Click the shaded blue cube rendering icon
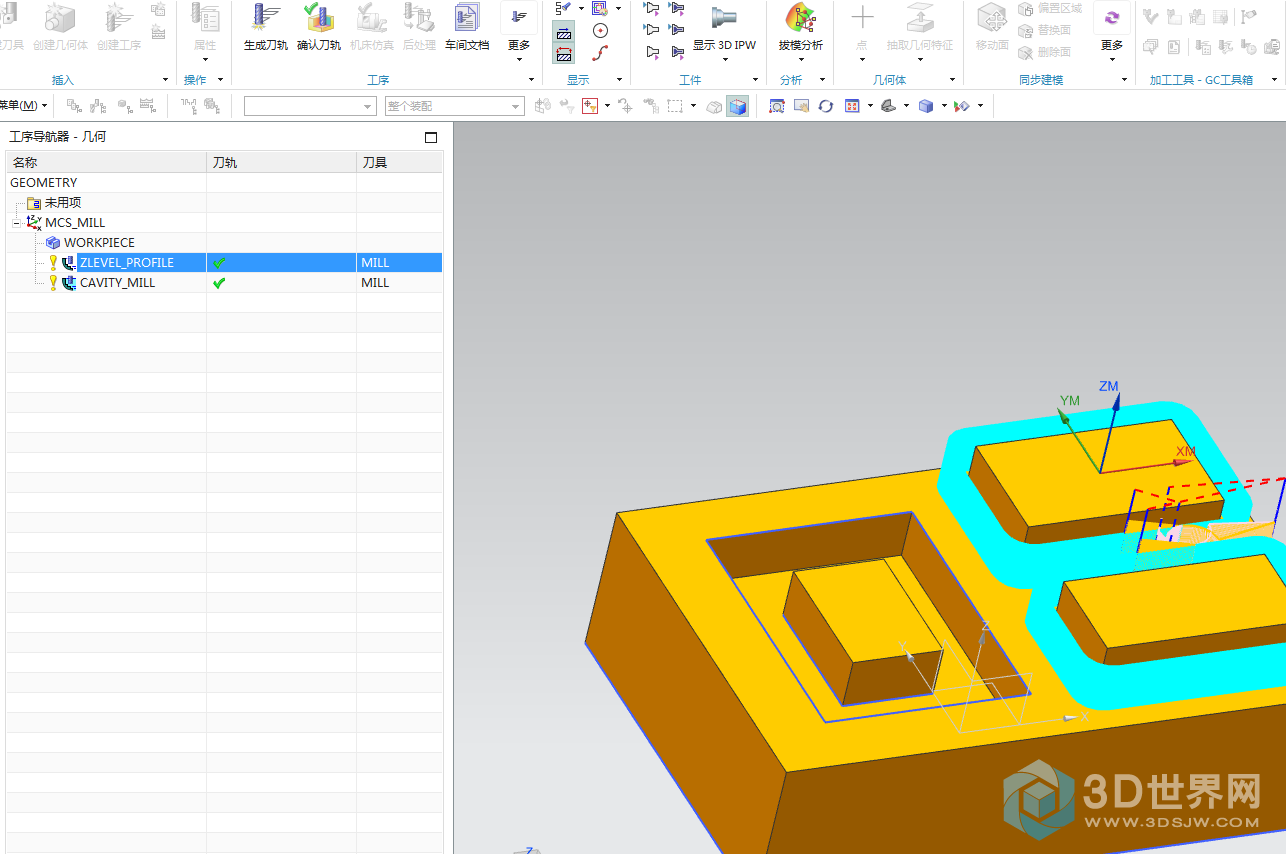This screenshot has height=854, width=1286. coord(926,106)
